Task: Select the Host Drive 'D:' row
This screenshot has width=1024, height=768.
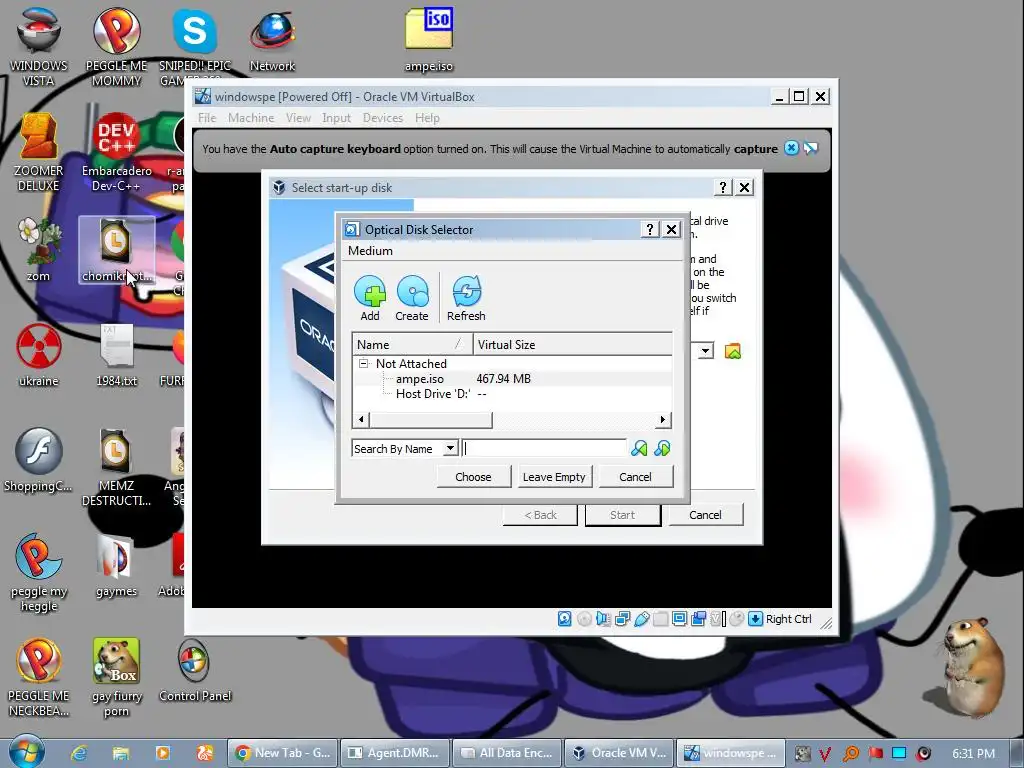Action: [512, 394]
